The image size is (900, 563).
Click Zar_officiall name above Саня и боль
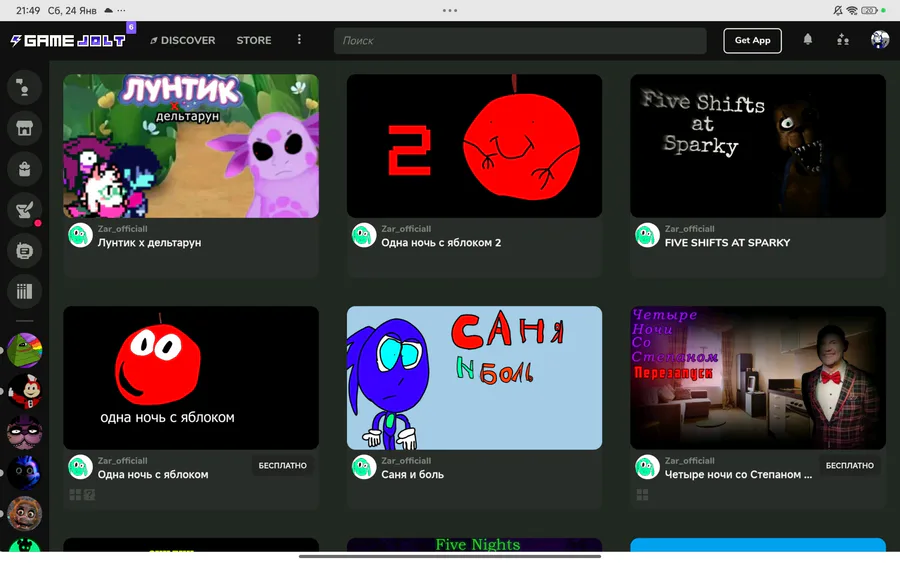(x=406, y=460)
